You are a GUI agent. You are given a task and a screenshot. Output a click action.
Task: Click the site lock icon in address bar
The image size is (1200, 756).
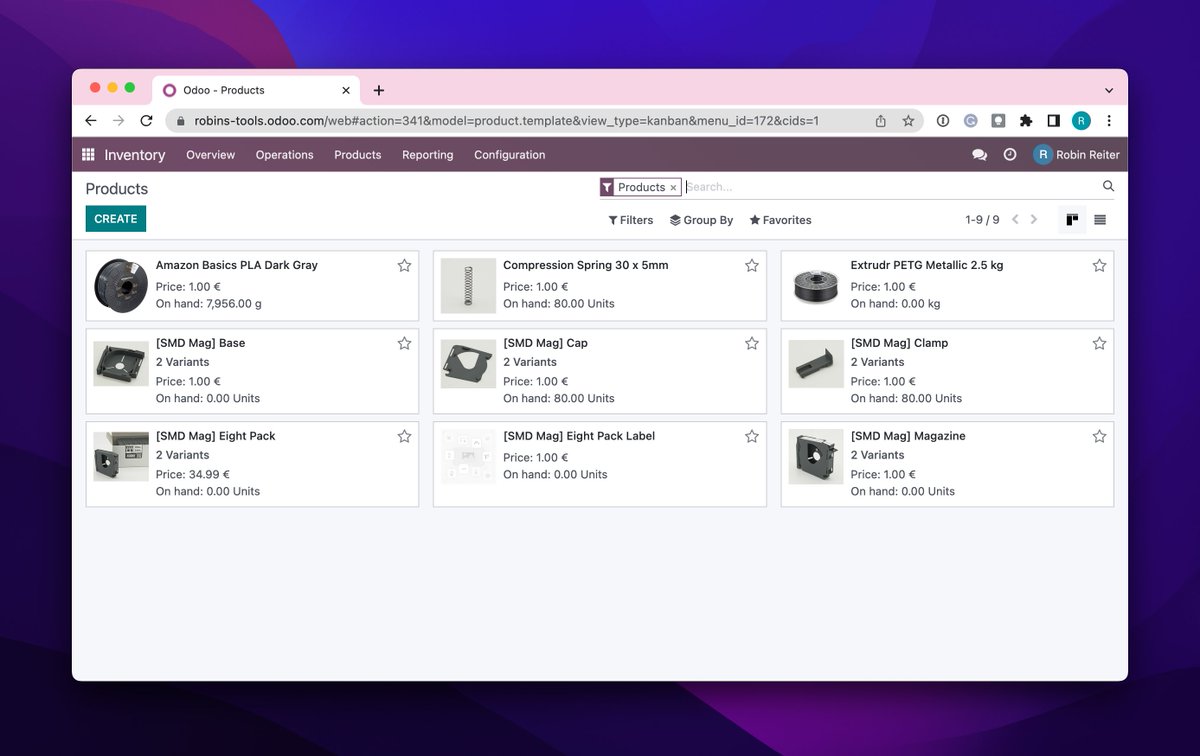coord(181,121)
